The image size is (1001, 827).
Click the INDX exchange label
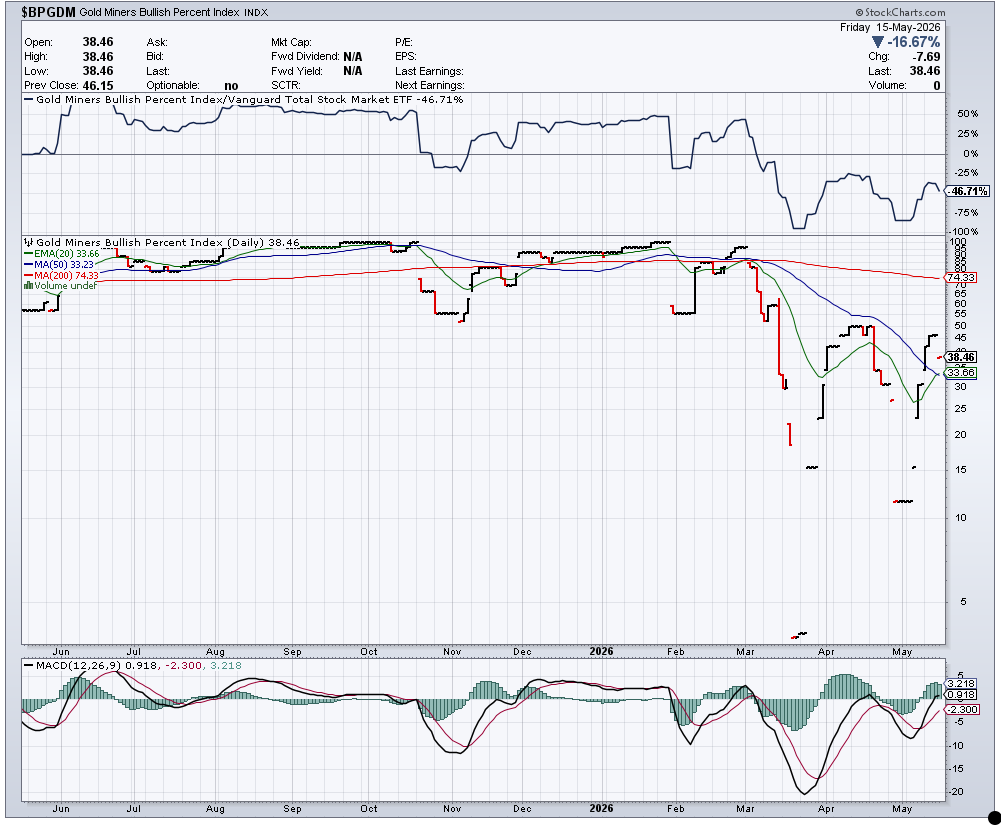tap(256, 13)
